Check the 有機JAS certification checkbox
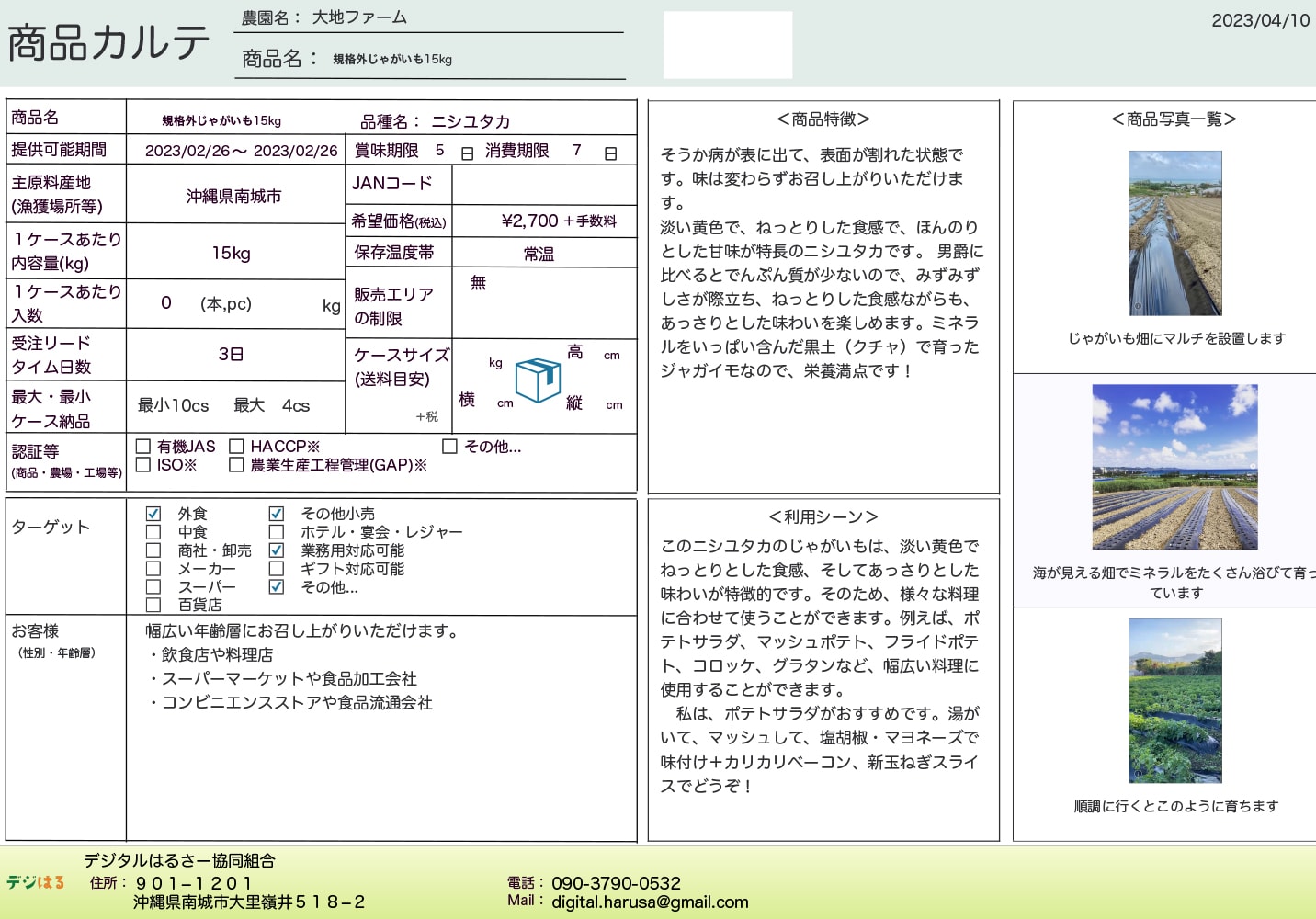This screenshot has height=919, width=1316. pyautogui.click(x=143, y=447)
